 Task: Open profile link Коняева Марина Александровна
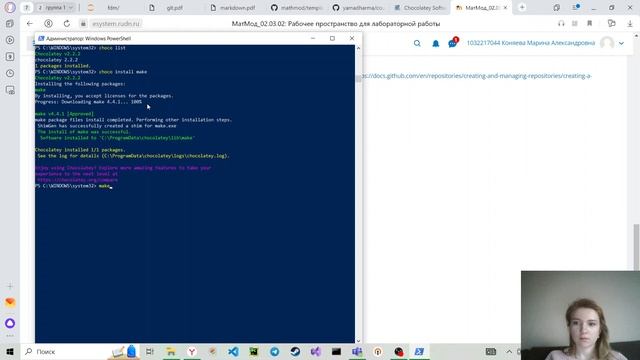[x=531, y=43]
